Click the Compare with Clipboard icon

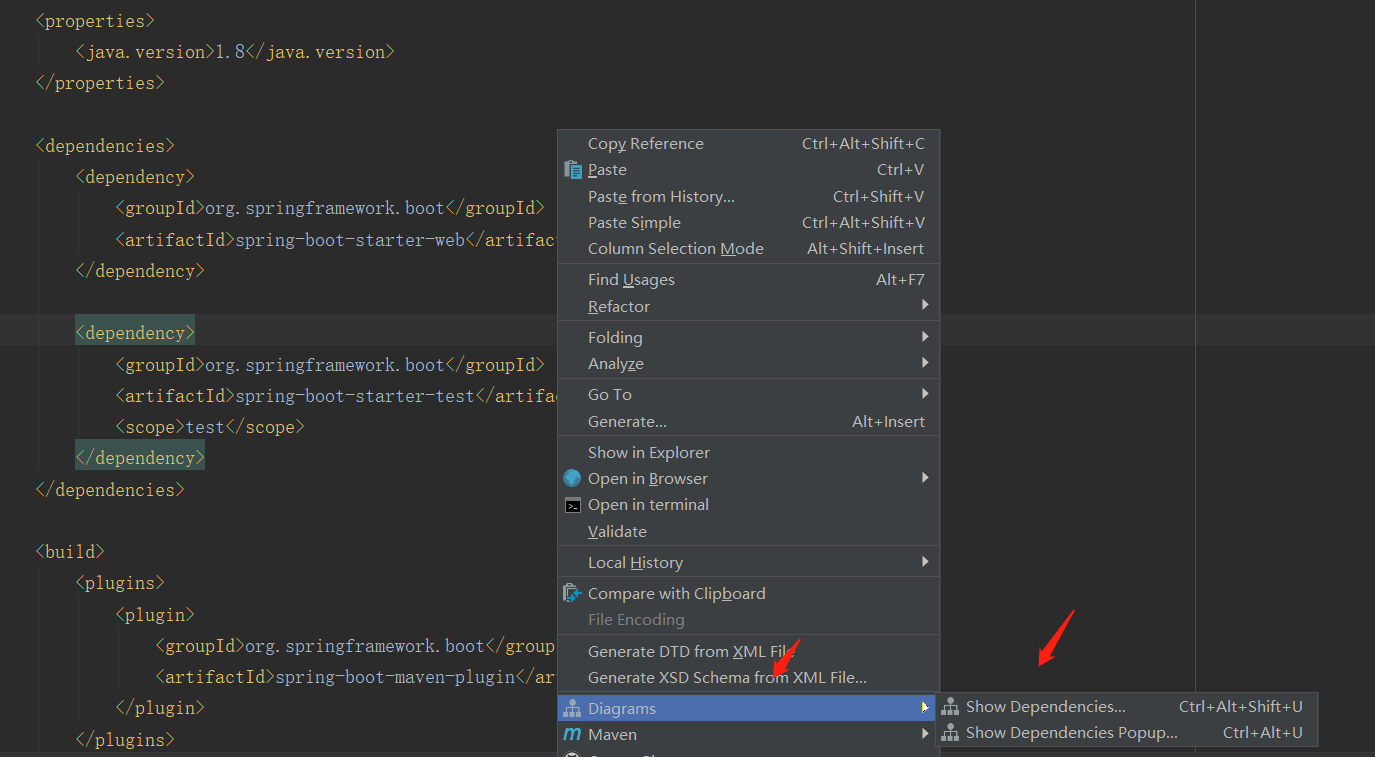click(572, 593)
